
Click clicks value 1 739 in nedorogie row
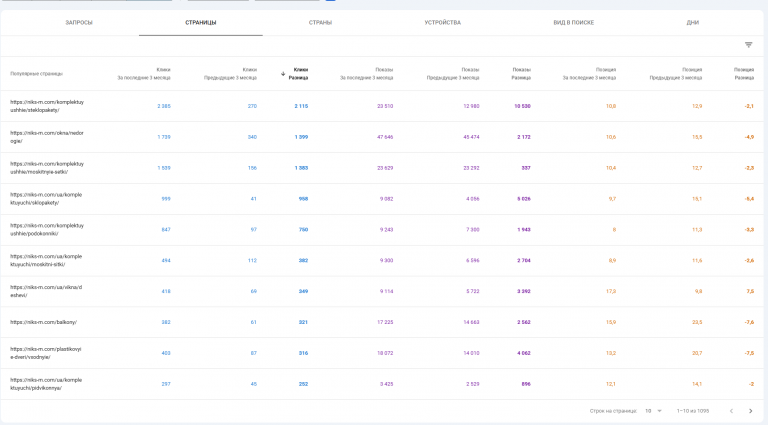click(x=164, y=137)
